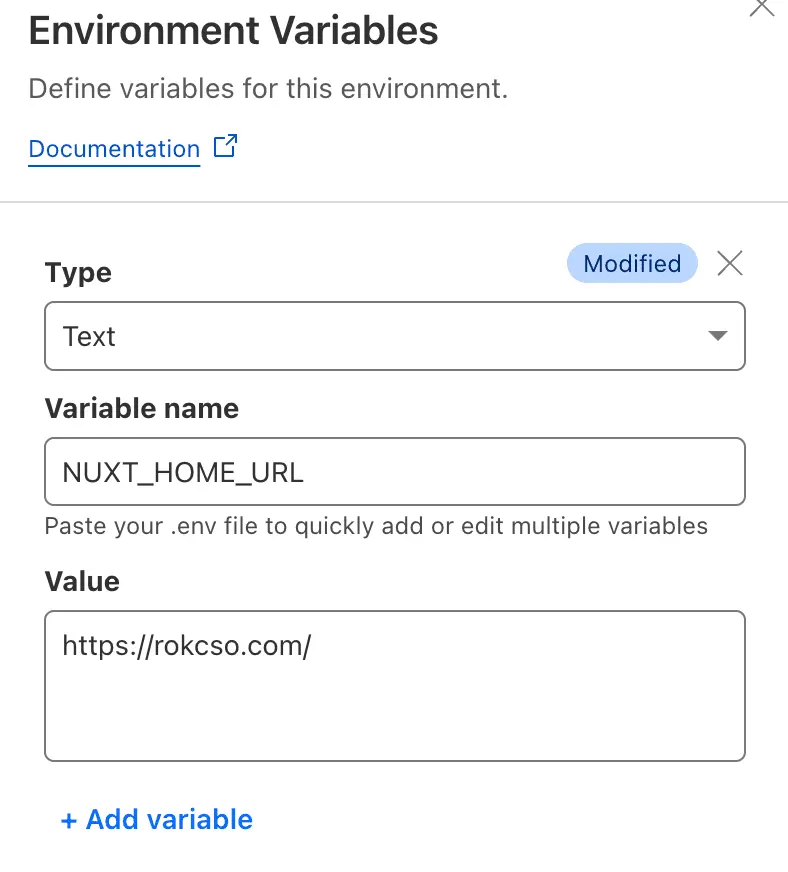
Task: Remove the NUXT_HOME_URL variable with X icon
Action: point(730,263)
